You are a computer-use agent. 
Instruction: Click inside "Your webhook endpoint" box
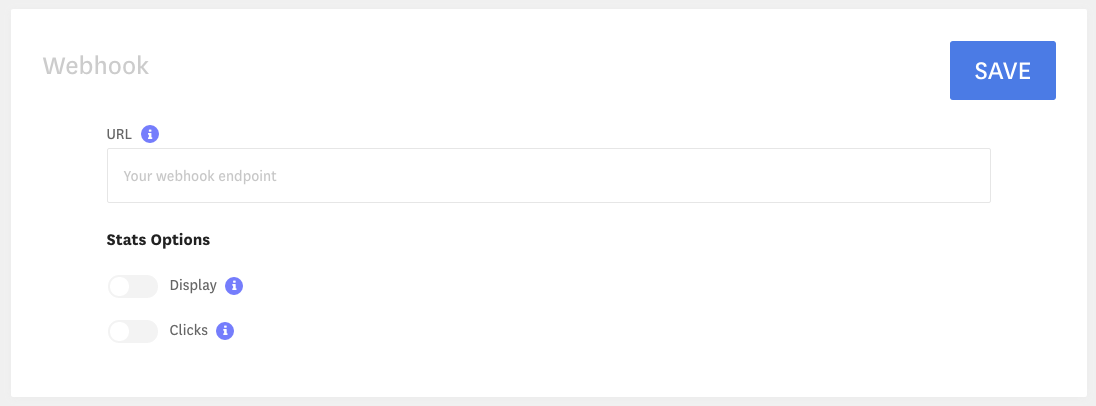[549, 175]
